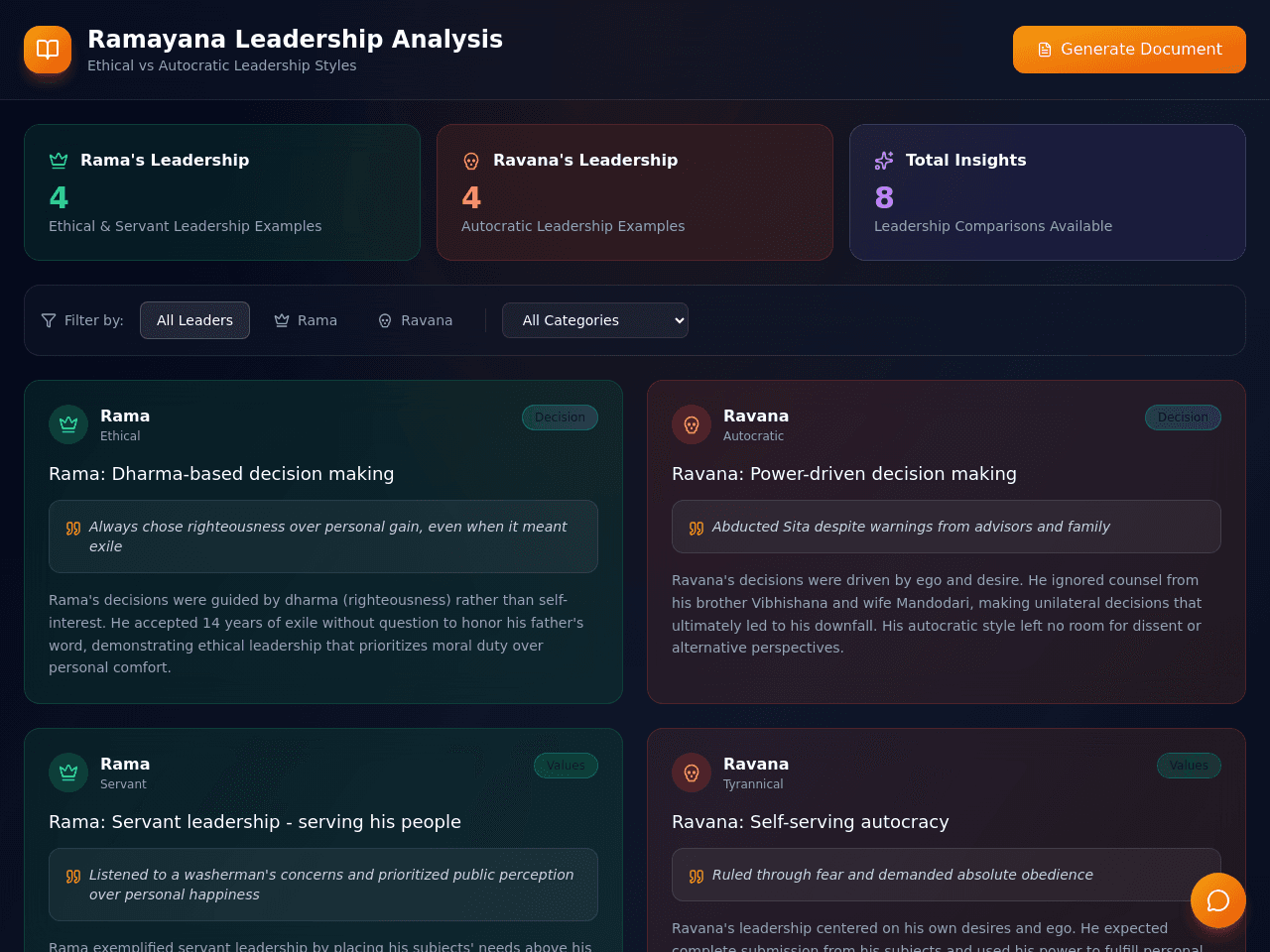Click 'Rama: Servant leadership - serving his people' heading
The height and width of the screenshot is (952, 1270).
pos(255,822)
